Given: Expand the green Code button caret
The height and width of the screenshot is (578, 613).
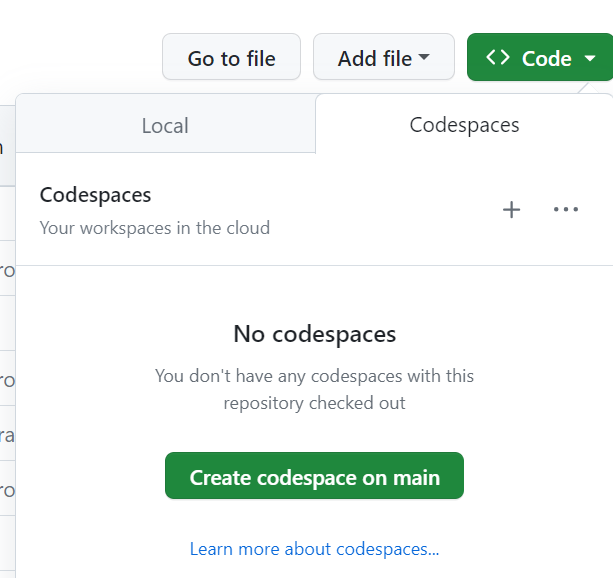Looking at the screenshot, I should (x=590, y=59).
